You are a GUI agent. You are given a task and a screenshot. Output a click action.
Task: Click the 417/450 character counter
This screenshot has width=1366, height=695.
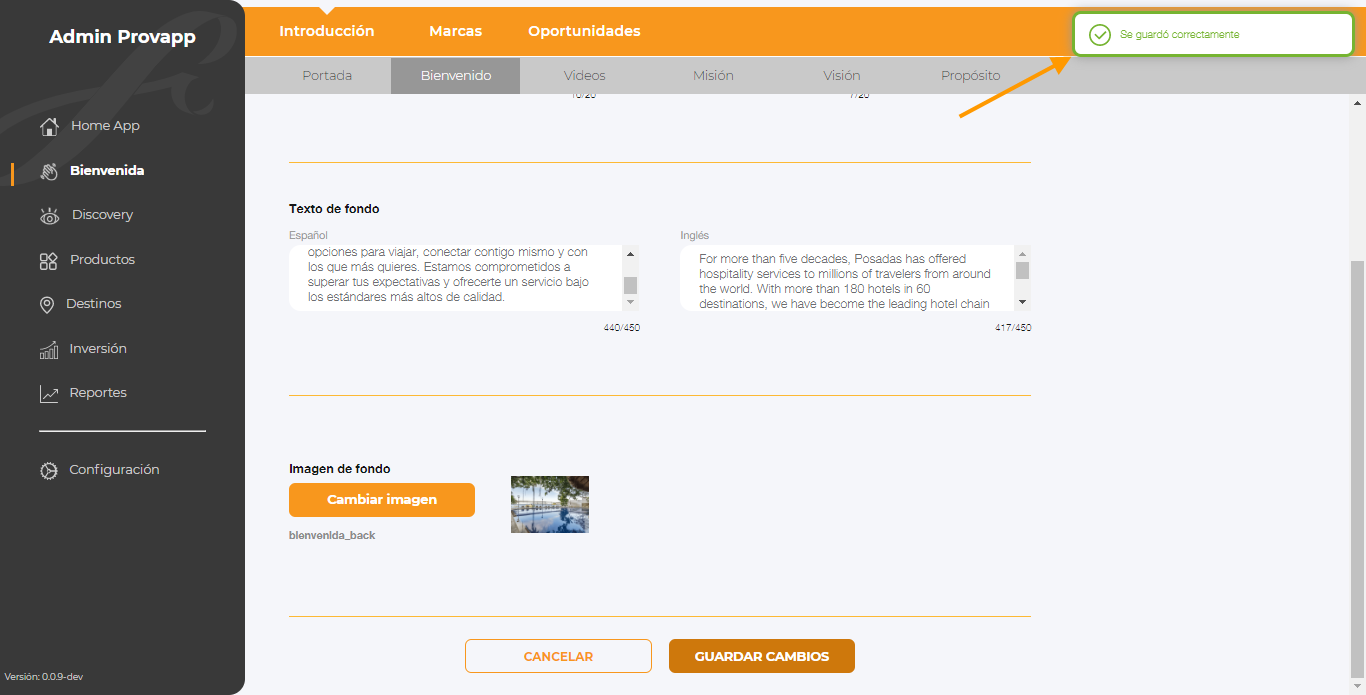tap(1013, 328)
